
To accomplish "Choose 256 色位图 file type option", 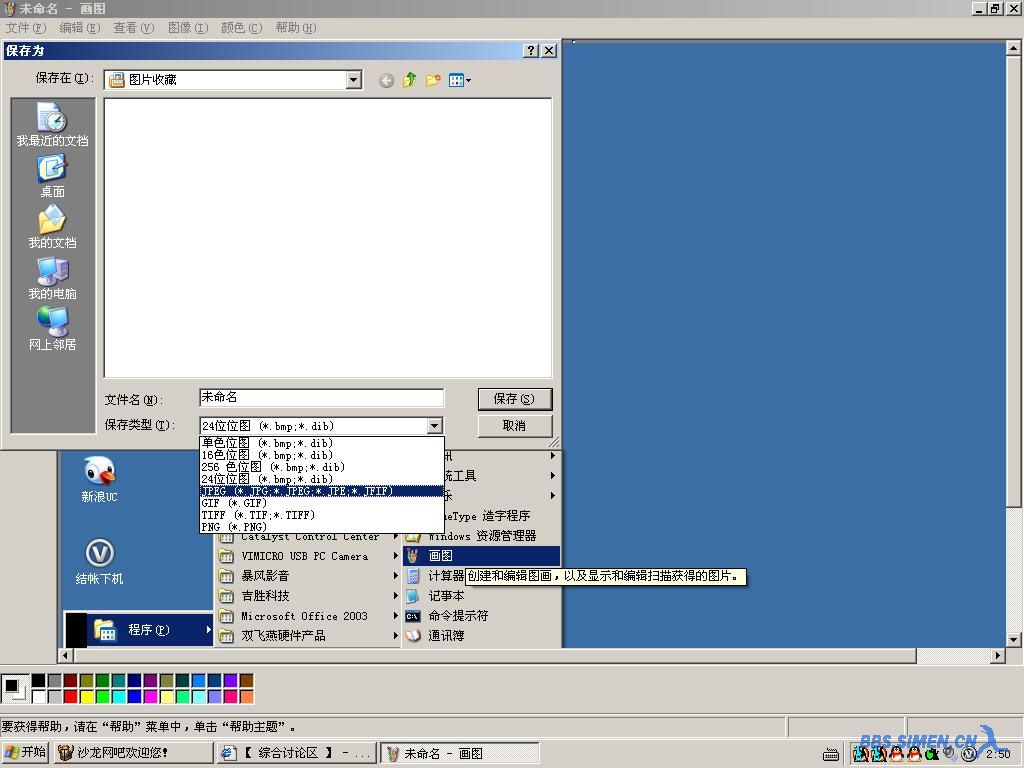I will click(321, 467).
